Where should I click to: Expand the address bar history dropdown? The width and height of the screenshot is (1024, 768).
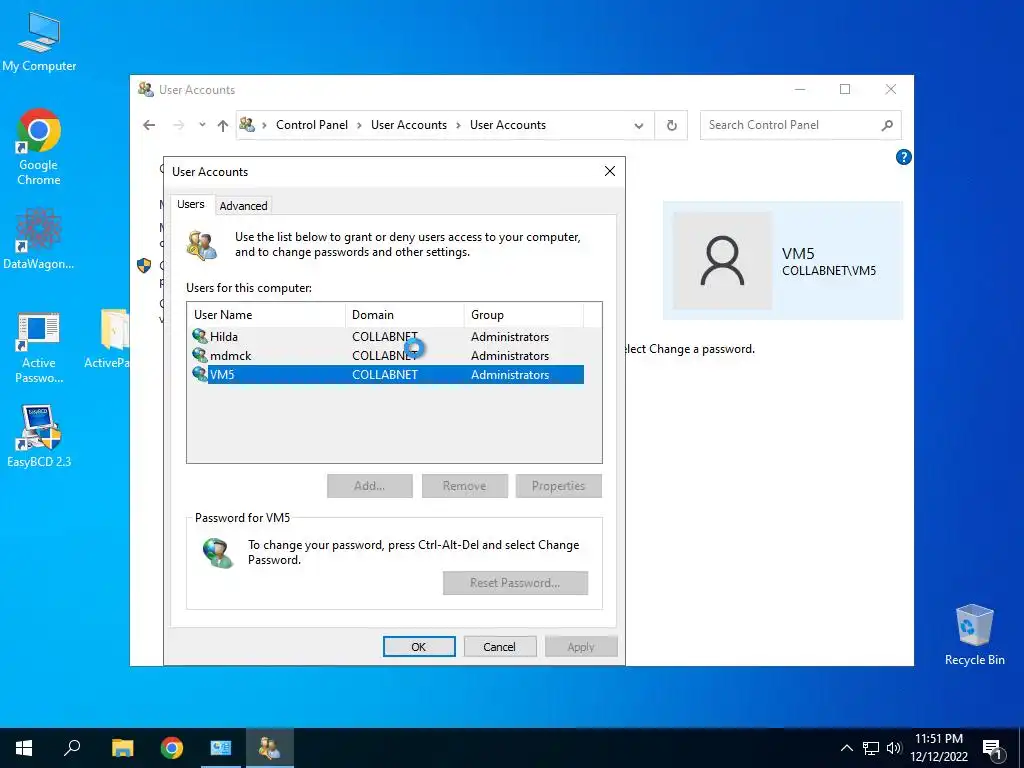click(639, 125)
